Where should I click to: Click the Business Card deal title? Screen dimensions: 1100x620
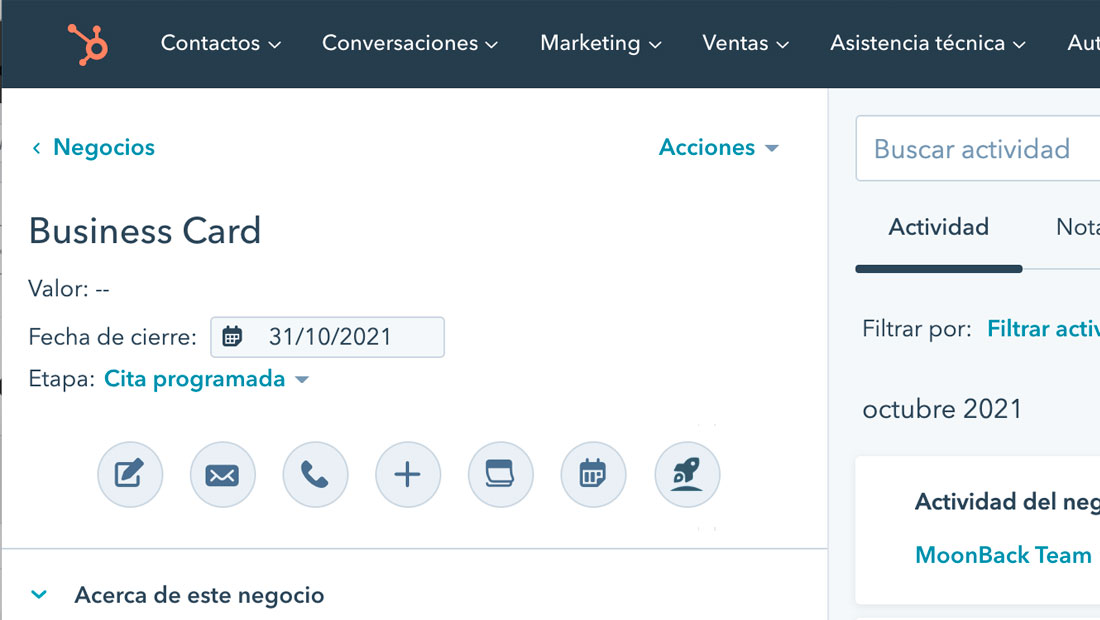[x=145, y=231]
